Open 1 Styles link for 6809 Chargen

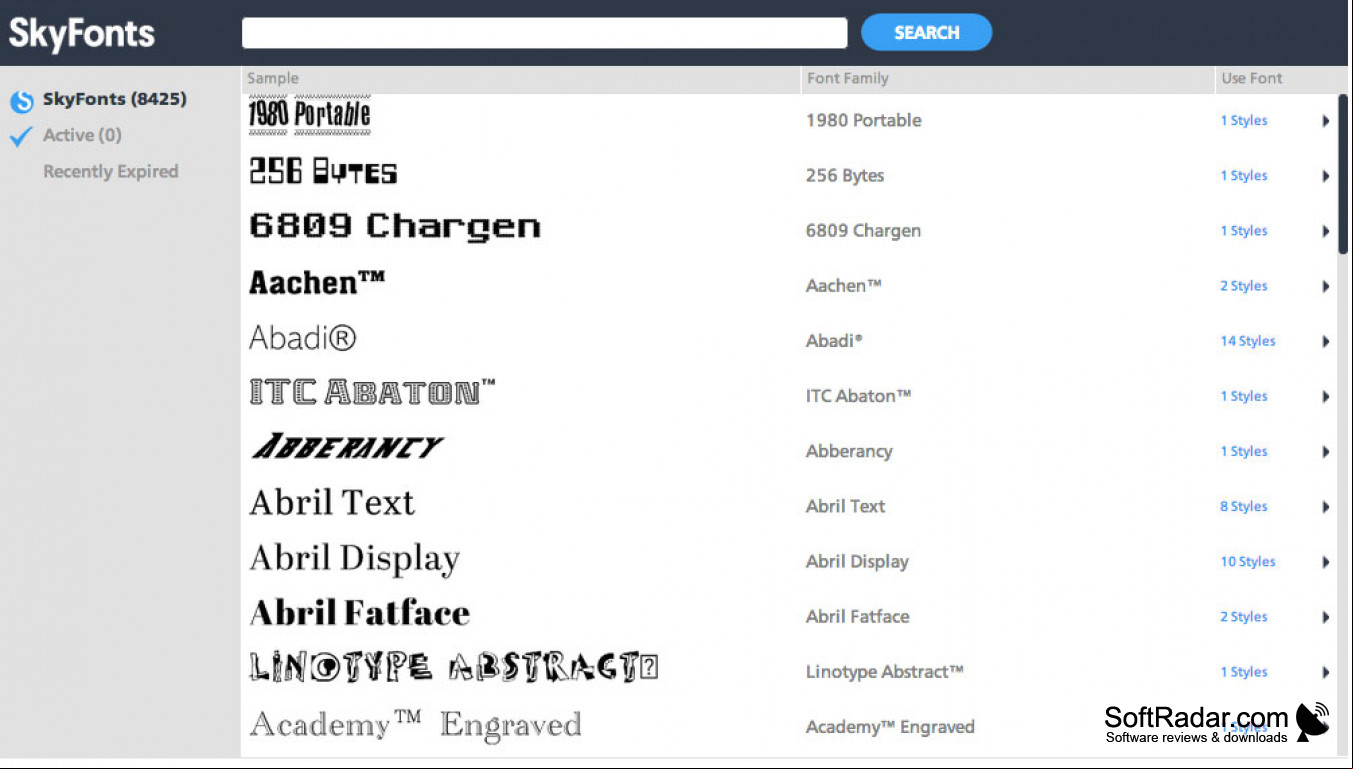click(1243, 230)
